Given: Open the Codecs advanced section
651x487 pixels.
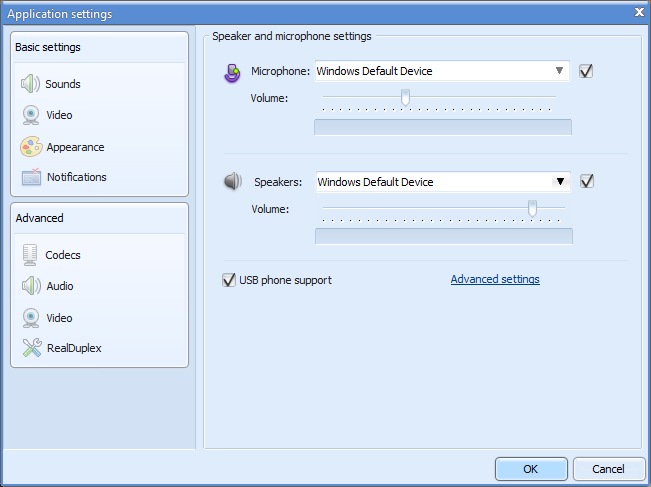Looking at the screenshot, I should (x=63, y=255).
